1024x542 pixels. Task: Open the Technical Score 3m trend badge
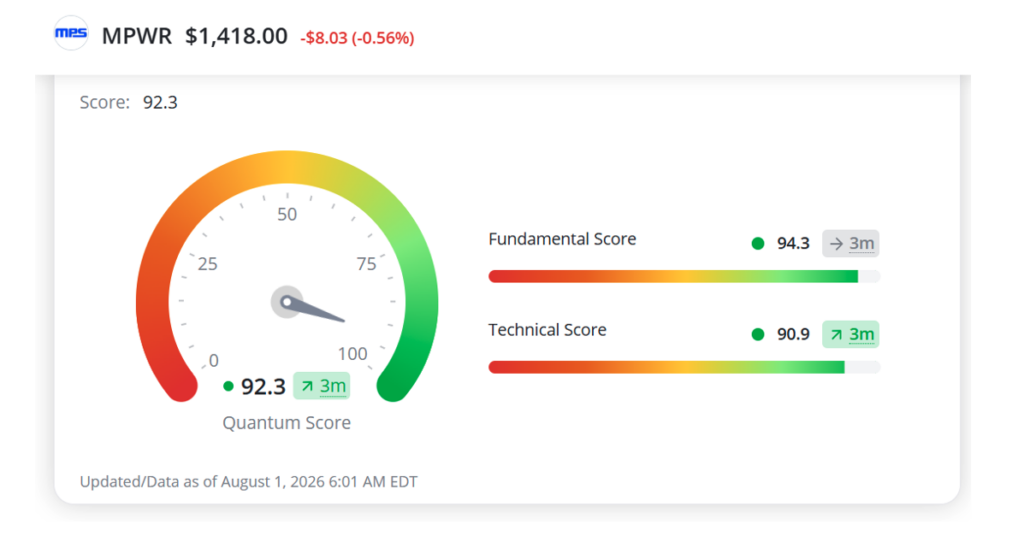coord(850,334)
